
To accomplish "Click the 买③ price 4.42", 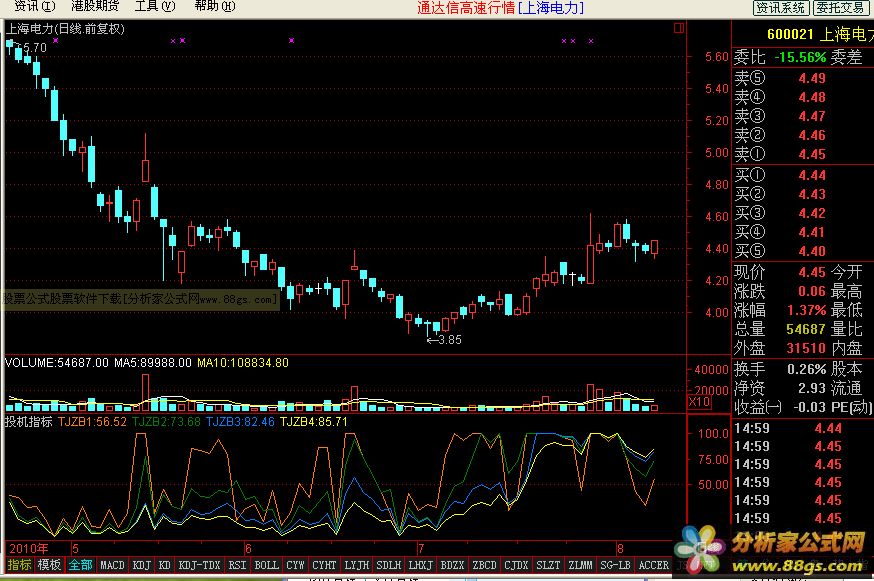I will point(812,213).
